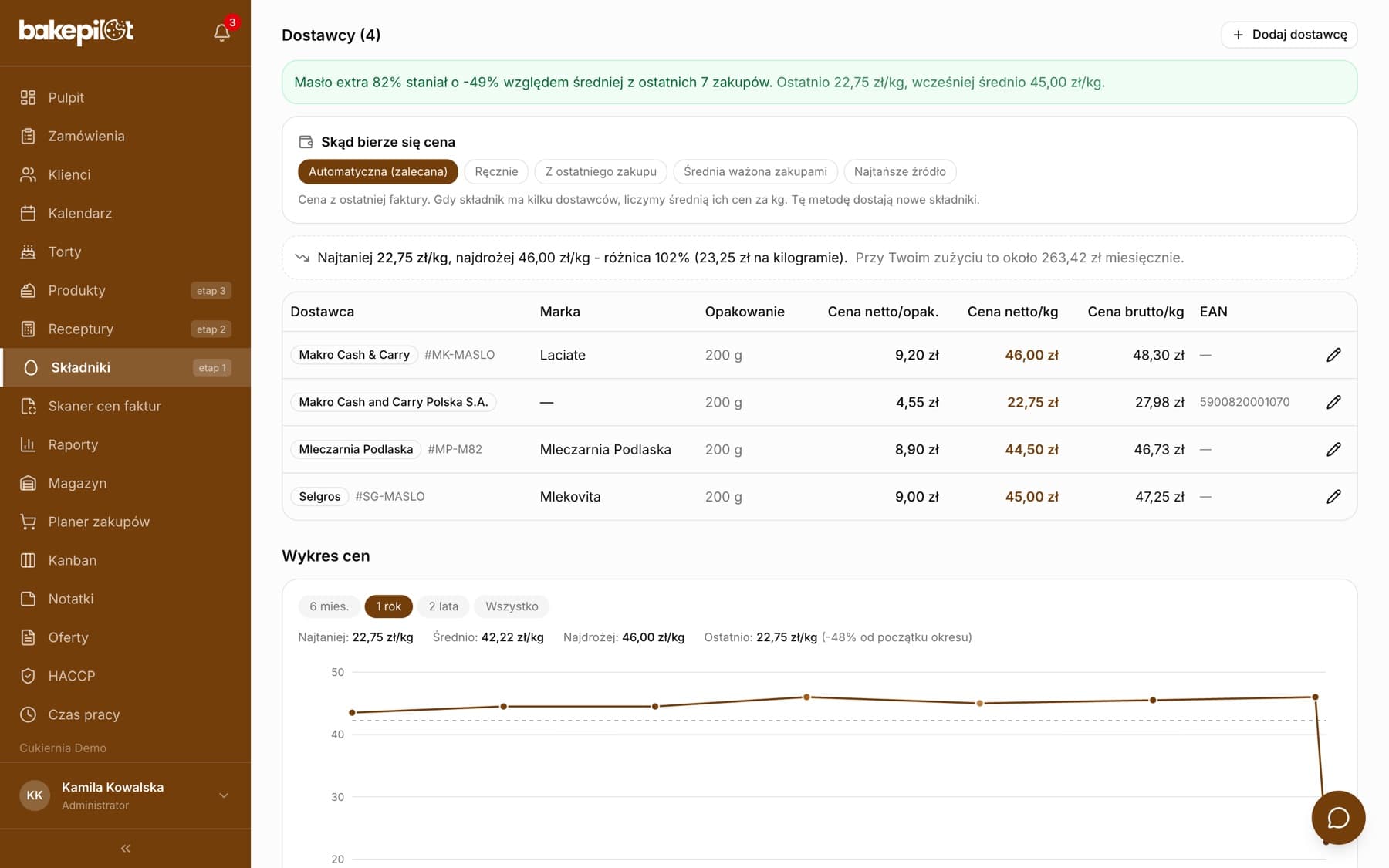Select Średnia ważona zakupami option
The image size is (1389, 868).
pyautogui.click(x=755, y=171)
